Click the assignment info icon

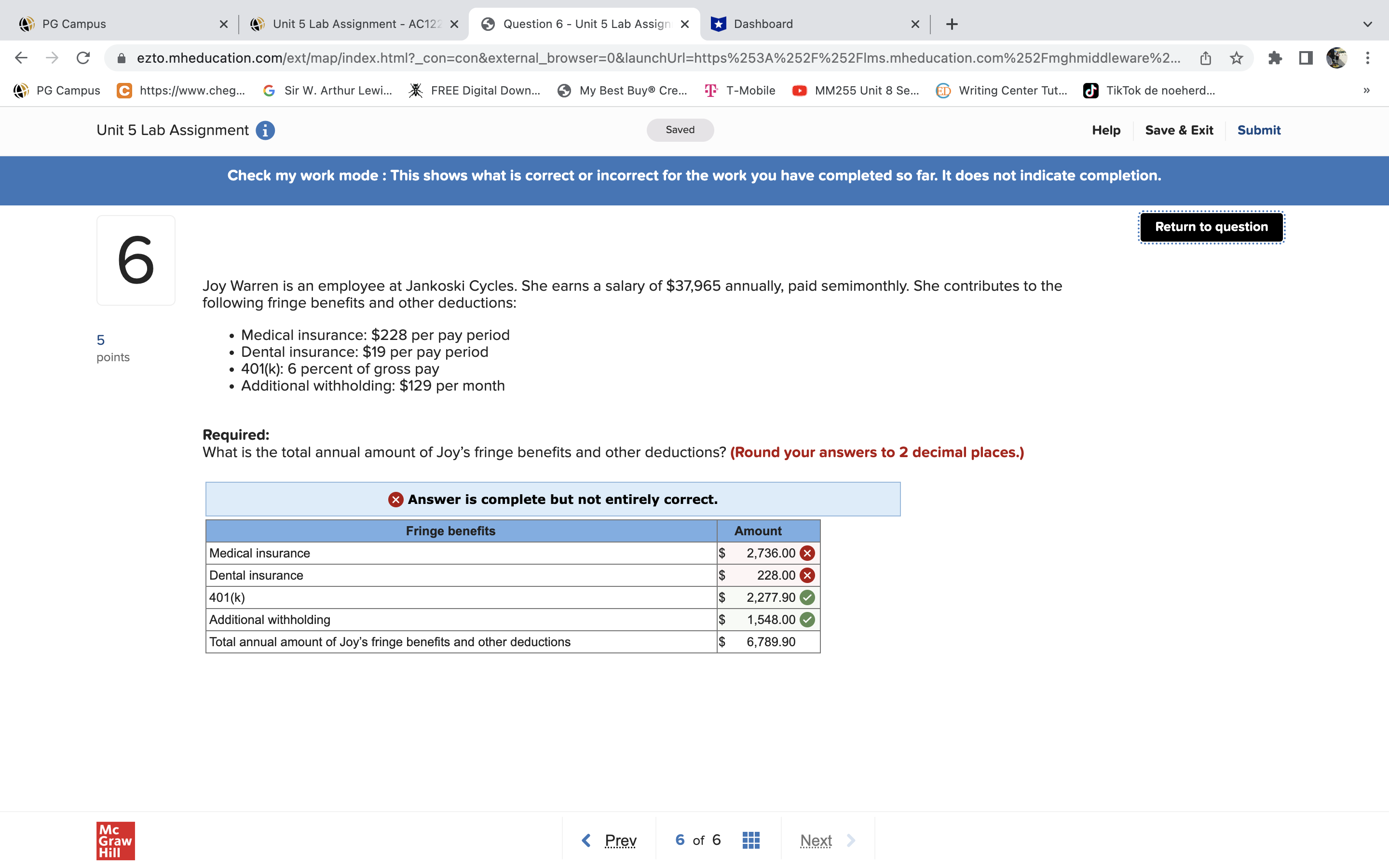(x=265, y=130)
